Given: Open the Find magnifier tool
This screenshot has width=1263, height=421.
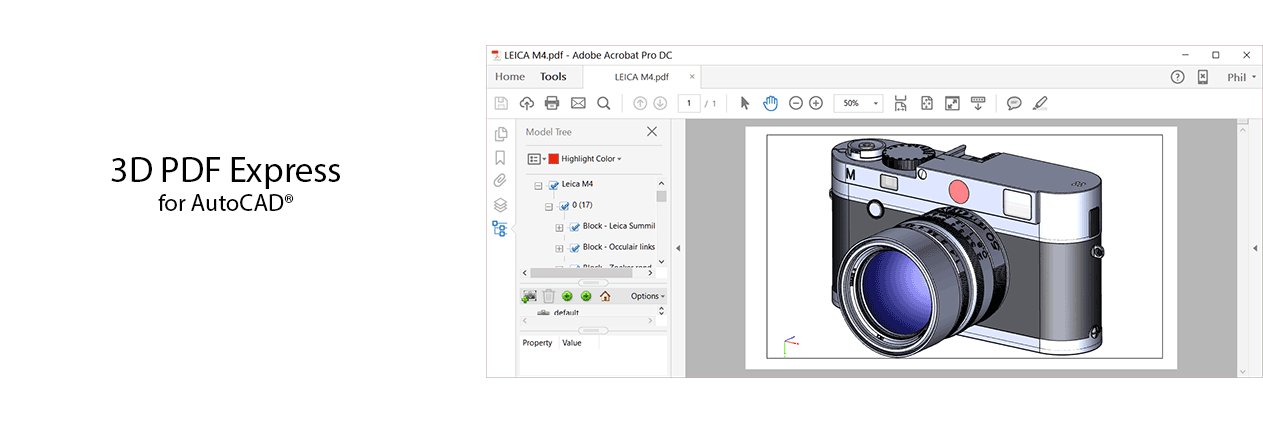Looking at the screenshot, I should point(604,103).
